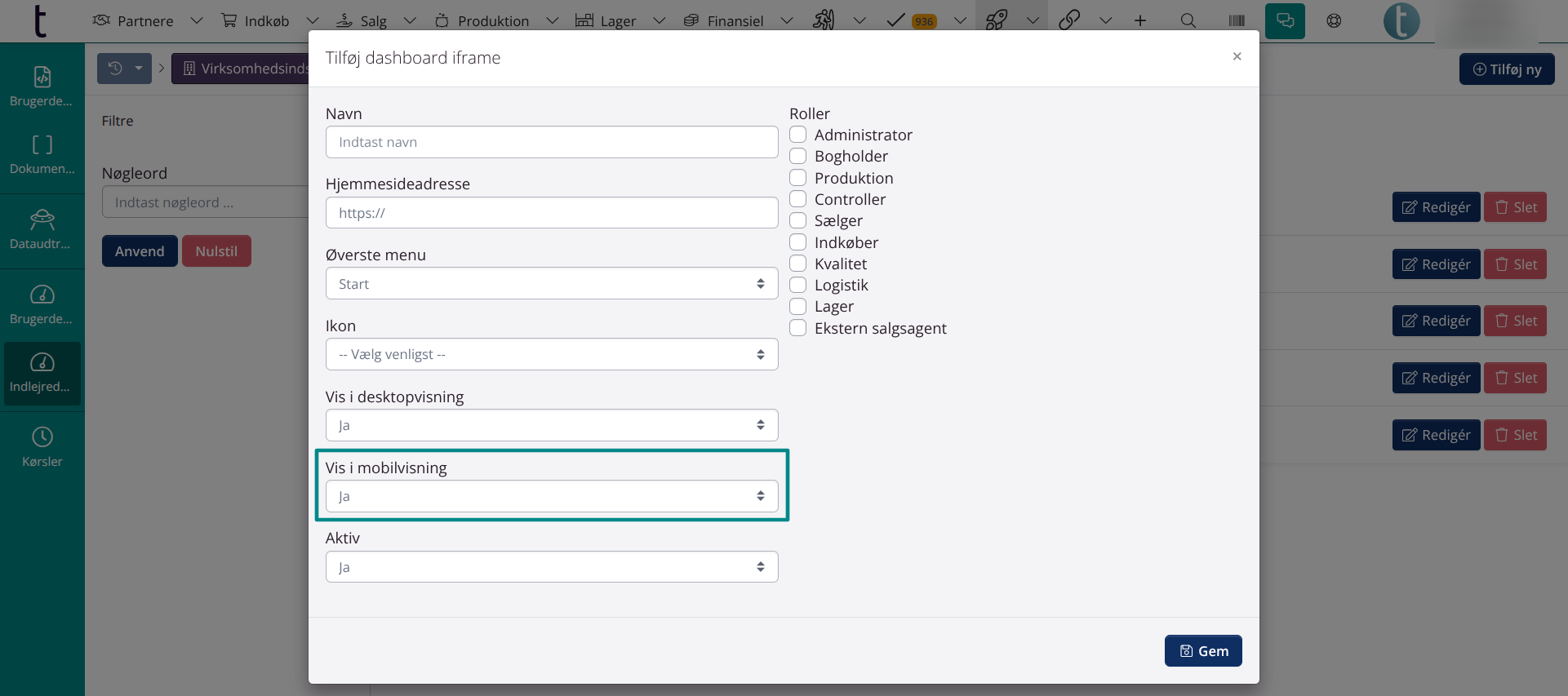This screenshot has height=696, width=1568.
Task: Click the Navn input field
Action: (x=552, y=142)
